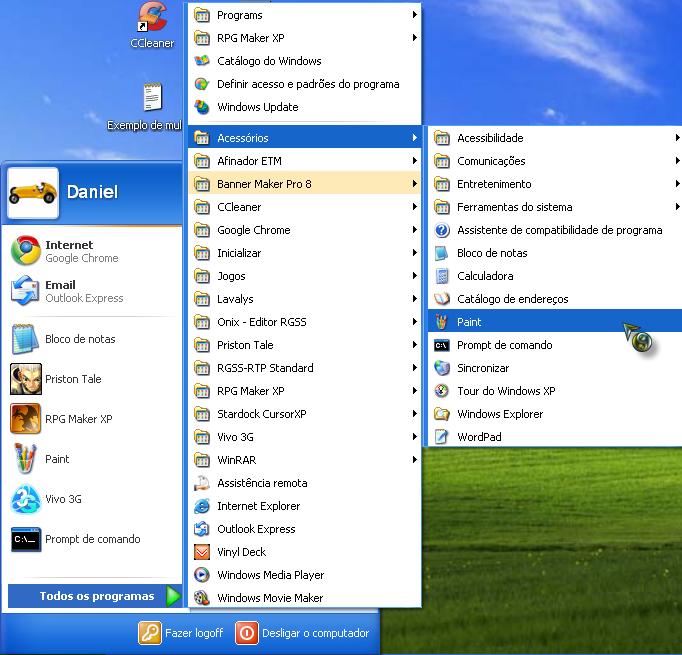This screenshot has width=682, height=655.
Task: Click the Vinyl Deck icon
Action: [x=202, y=552]
